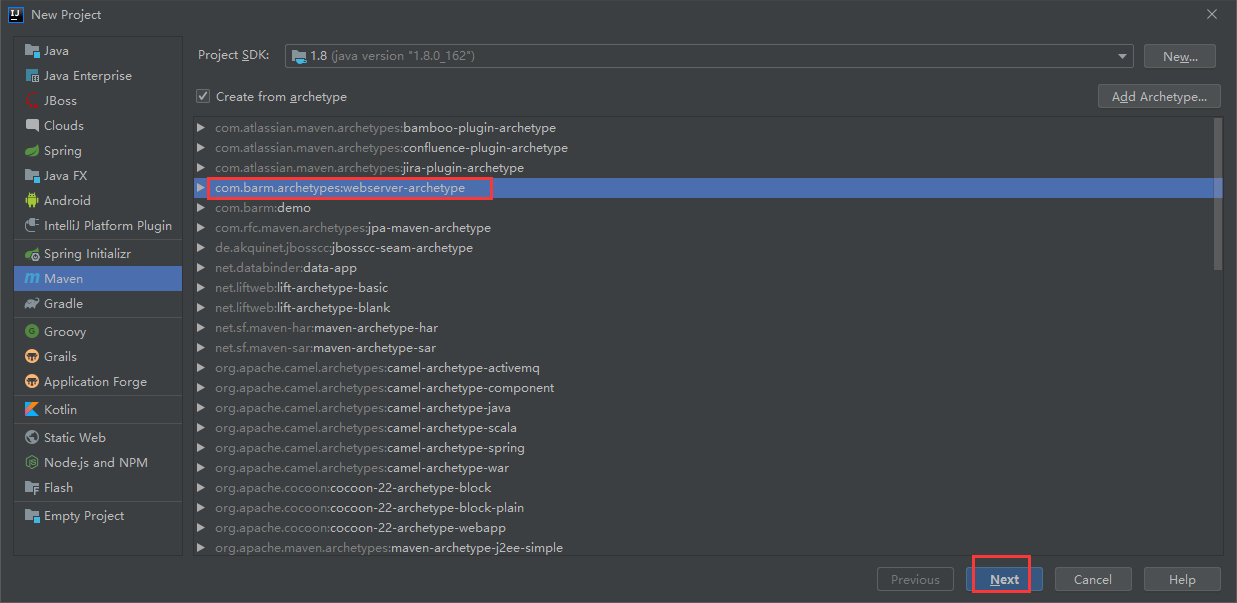
Task: Click the IntelliJ Platform Plugin icon
Action: pyautogui.click(x=32, y=226)
